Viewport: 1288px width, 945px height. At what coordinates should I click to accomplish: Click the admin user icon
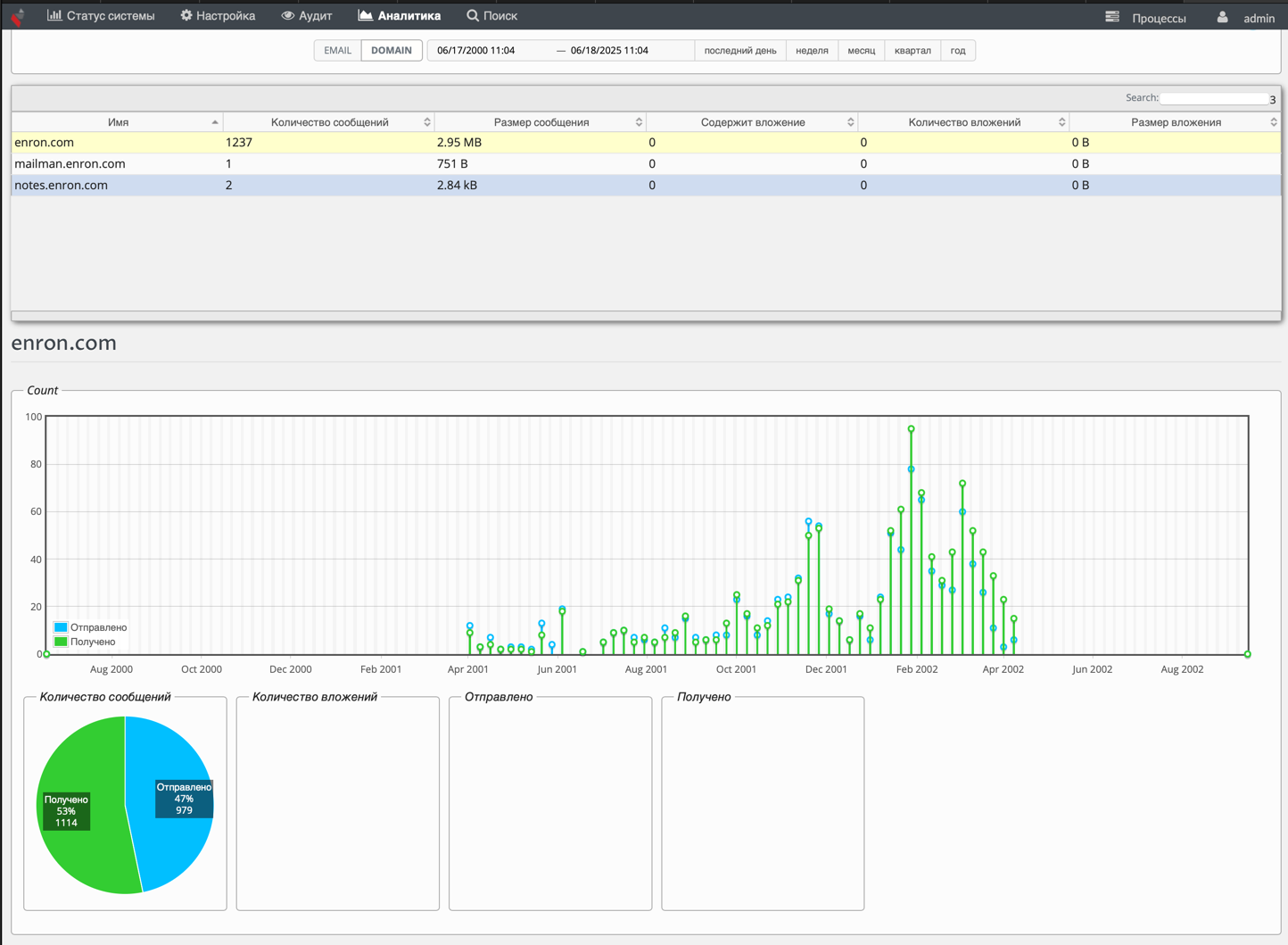point(1222,17)
